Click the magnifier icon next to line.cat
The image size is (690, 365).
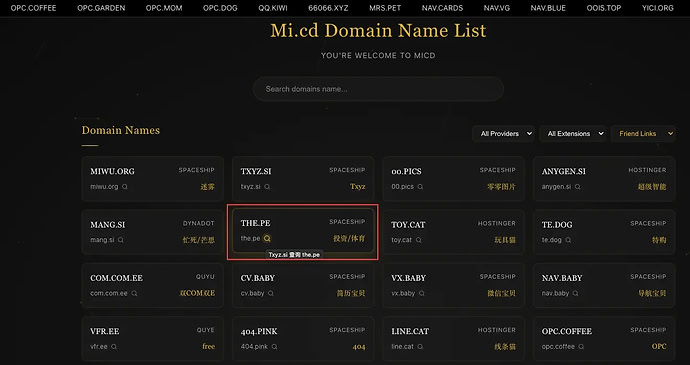[x=420, y=346]
